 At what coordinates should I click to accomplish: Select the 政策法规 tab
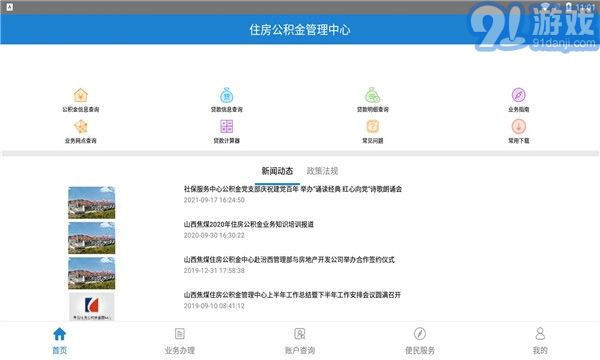322,171
